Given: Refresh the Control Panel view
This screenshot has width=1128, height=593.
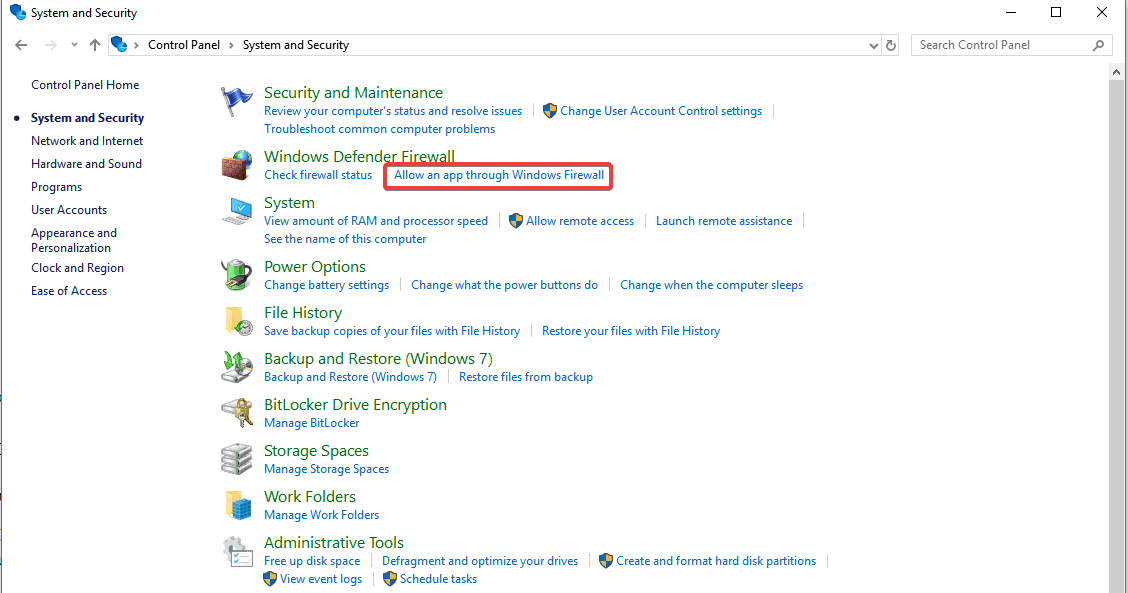Looking at the screenshot, I should tap(893, 45).
